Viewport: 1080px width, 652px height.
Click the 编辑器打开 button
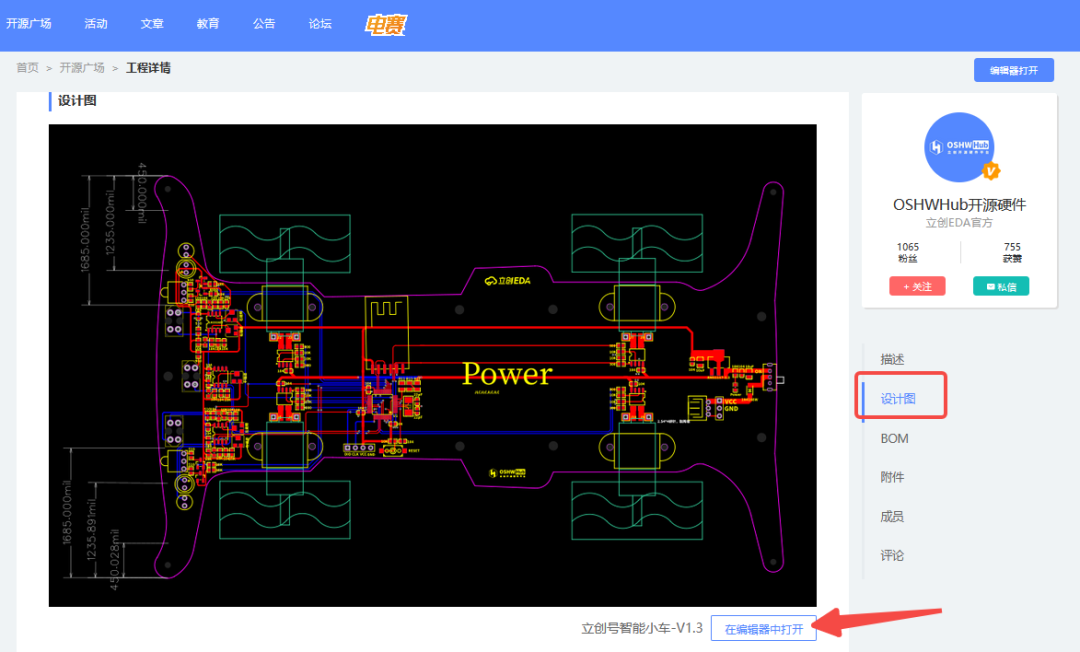(1013, 70)
